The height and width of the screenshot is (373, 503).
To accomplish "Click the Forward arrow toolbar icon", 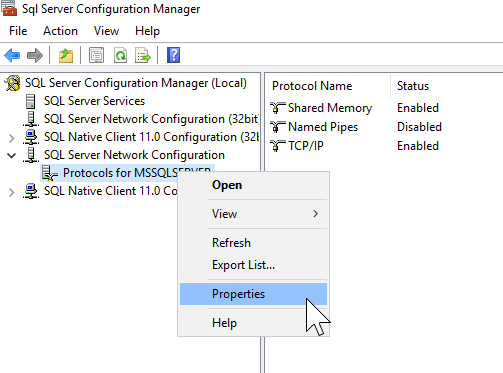I will click(35, 55).
